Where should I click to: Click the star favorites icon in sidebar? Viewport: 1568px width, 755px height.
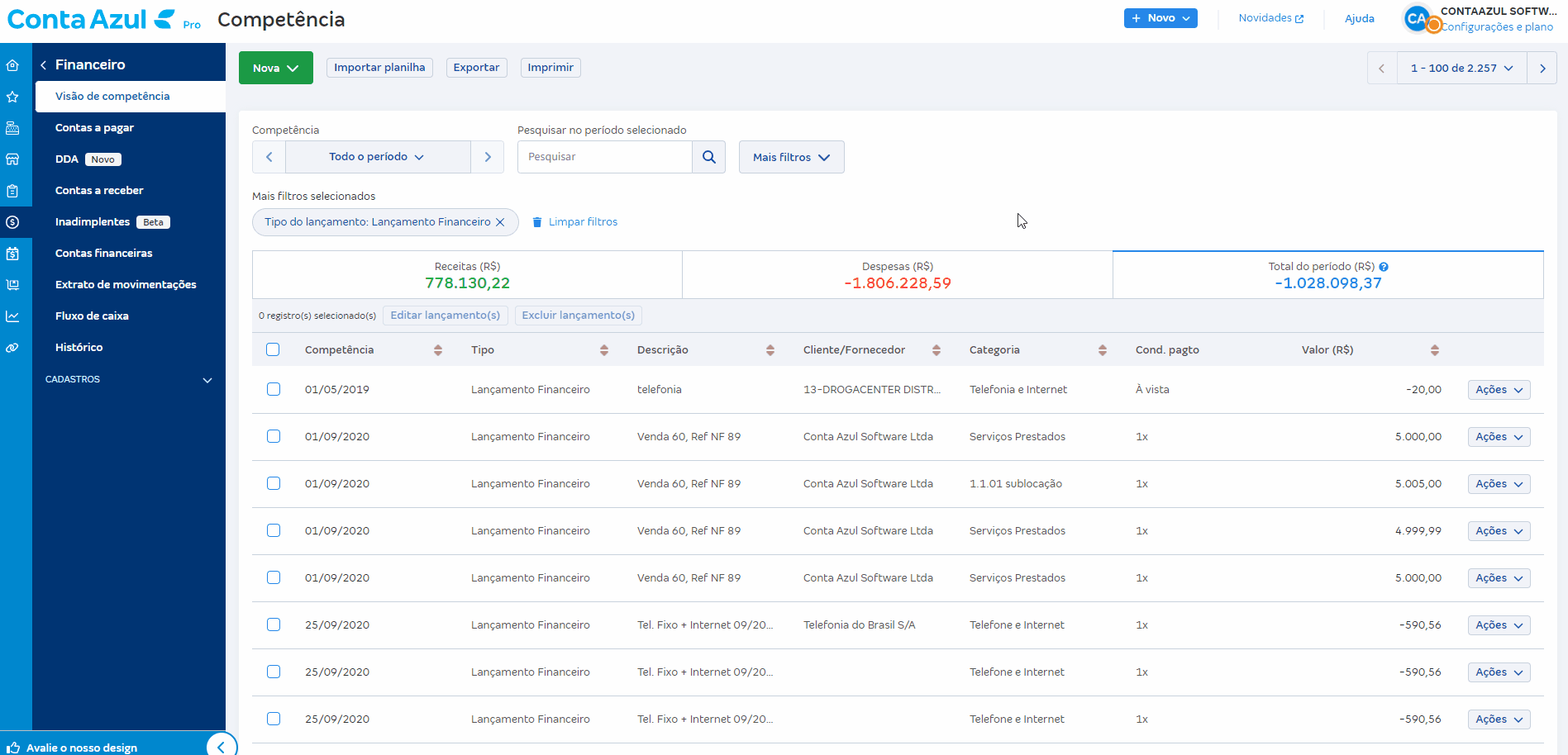pos(12,97)
